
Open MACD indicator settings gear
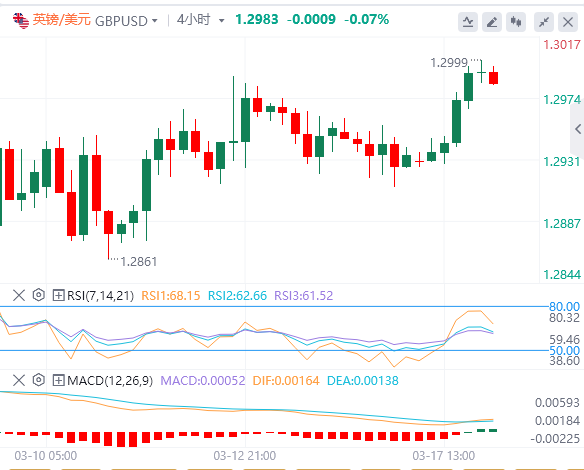click(38, 380)
